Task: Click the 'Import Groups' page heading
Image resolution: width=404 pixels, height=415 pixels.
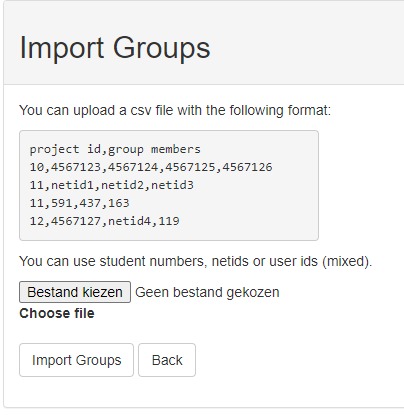Action: coord(115,48)
